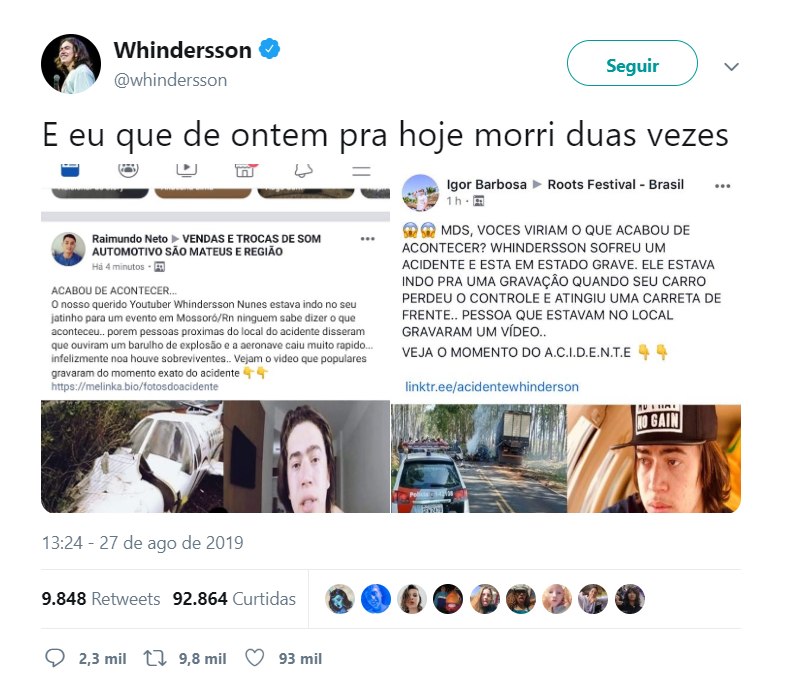The height and width of the screenshot is (687, 788).
Task: Click the @whindersson handle
Action: click(x=170, y=80)
